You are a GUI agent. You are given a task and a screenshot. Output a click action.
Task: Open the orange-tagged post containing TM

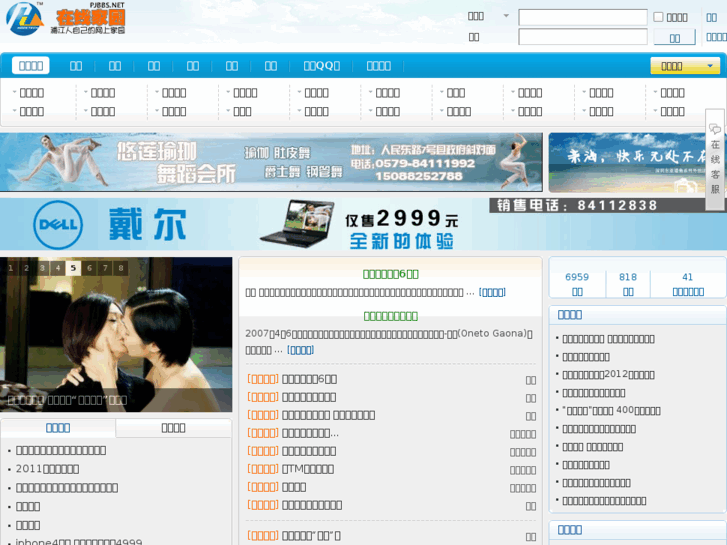point(308,469)
